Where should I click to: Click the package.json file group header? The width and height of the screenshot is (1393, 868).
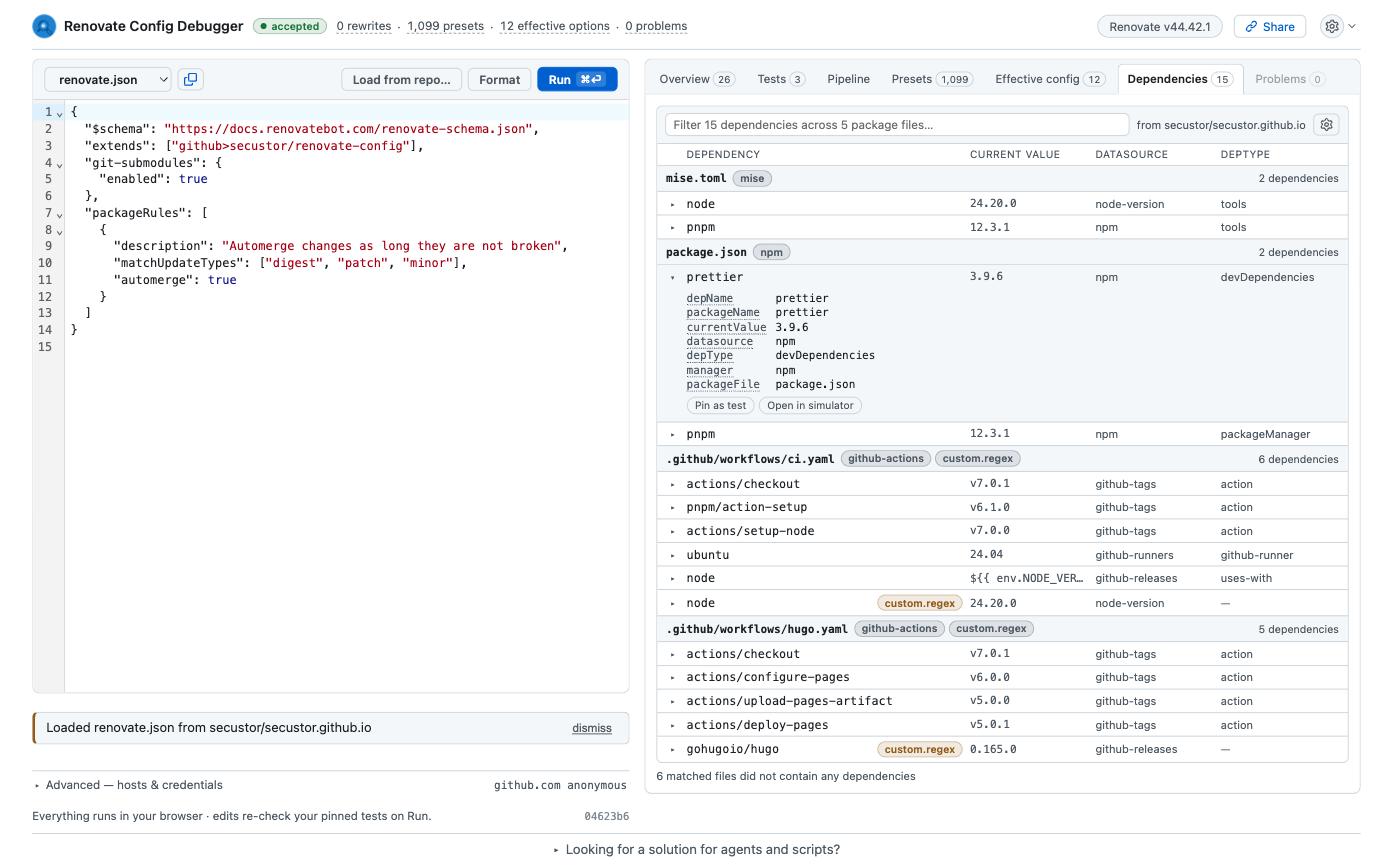tap(1002, 252)
